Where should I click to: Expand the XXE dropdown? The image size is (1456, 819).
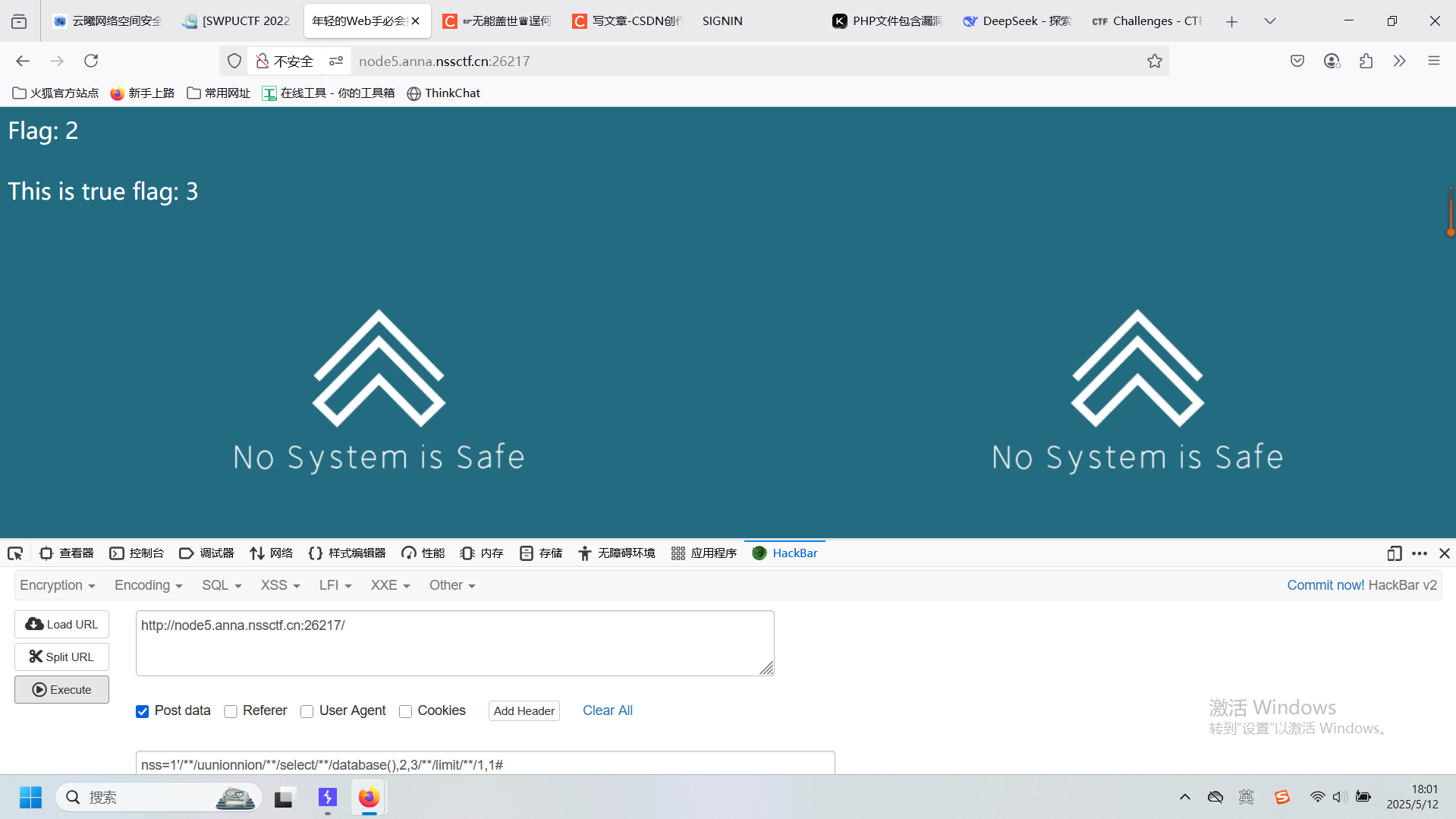(390, 585)
